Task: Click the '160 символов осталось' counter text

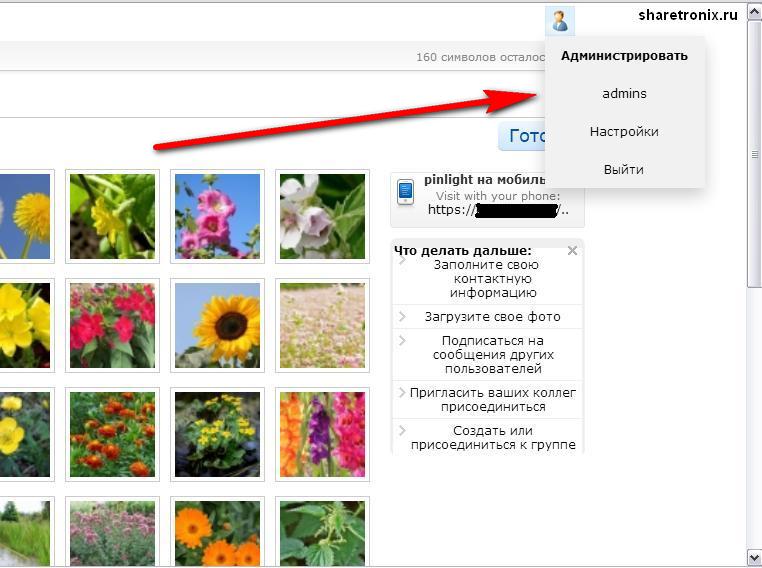Action: (480, 57)
